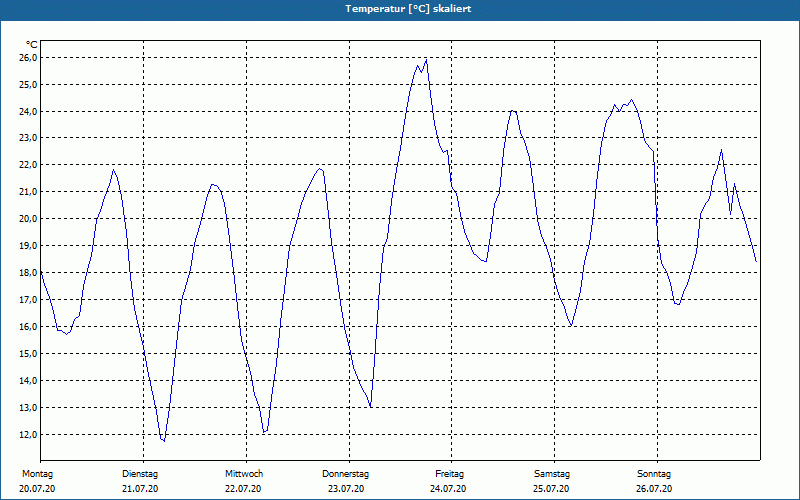The image size is (800, 500).
Task: Click the 16,0 axis value
Action: tap(28, 327)
